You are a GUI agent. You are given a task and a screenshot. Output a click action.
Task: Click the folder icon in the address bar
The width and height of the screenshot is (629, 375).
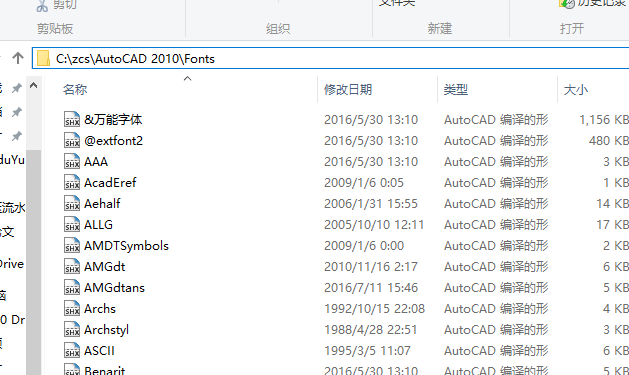click(x=43, y=59)
